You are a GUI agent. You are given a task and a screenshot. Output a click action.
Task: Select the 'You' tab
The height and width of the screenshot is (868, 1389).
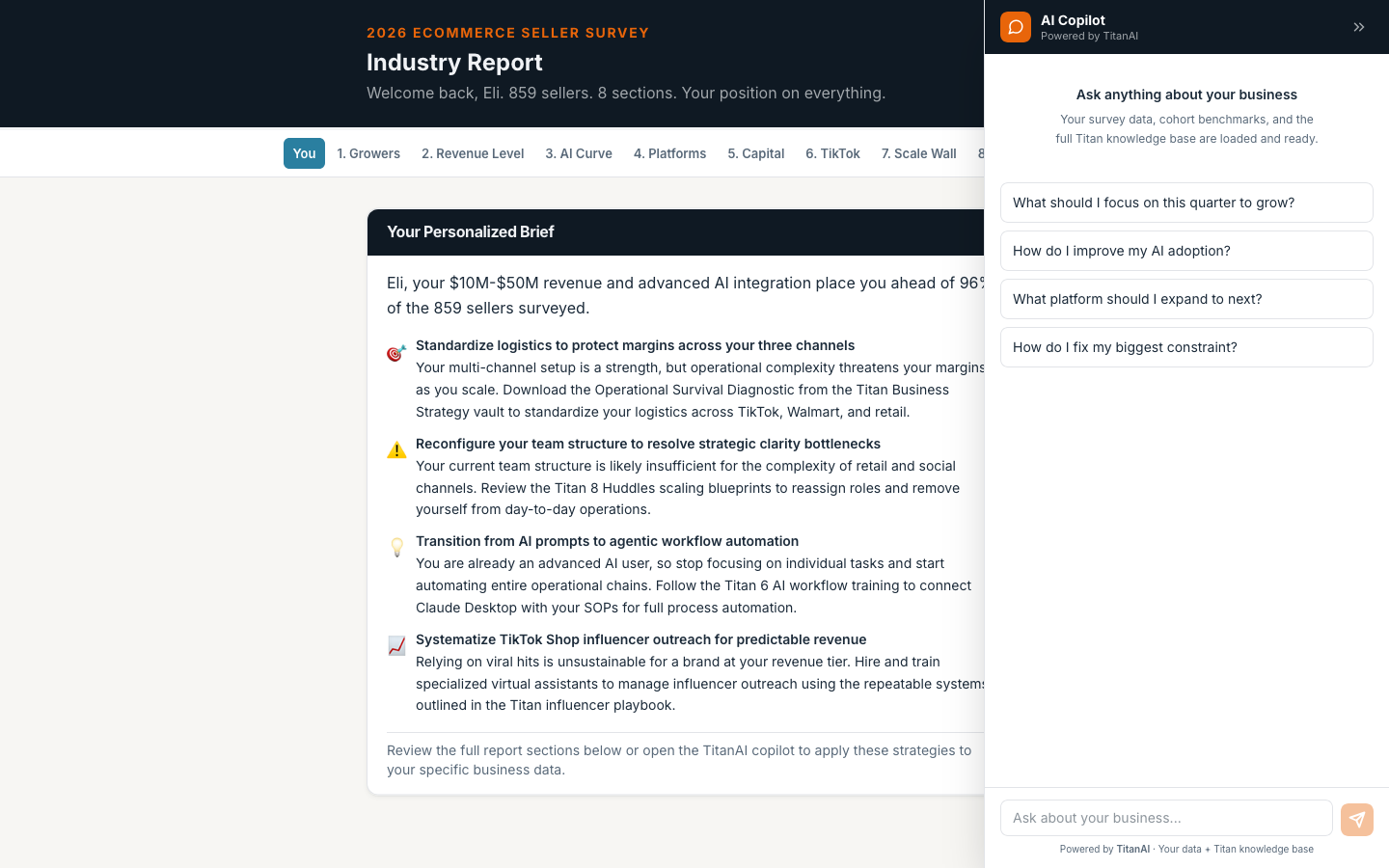click(304, 152)
